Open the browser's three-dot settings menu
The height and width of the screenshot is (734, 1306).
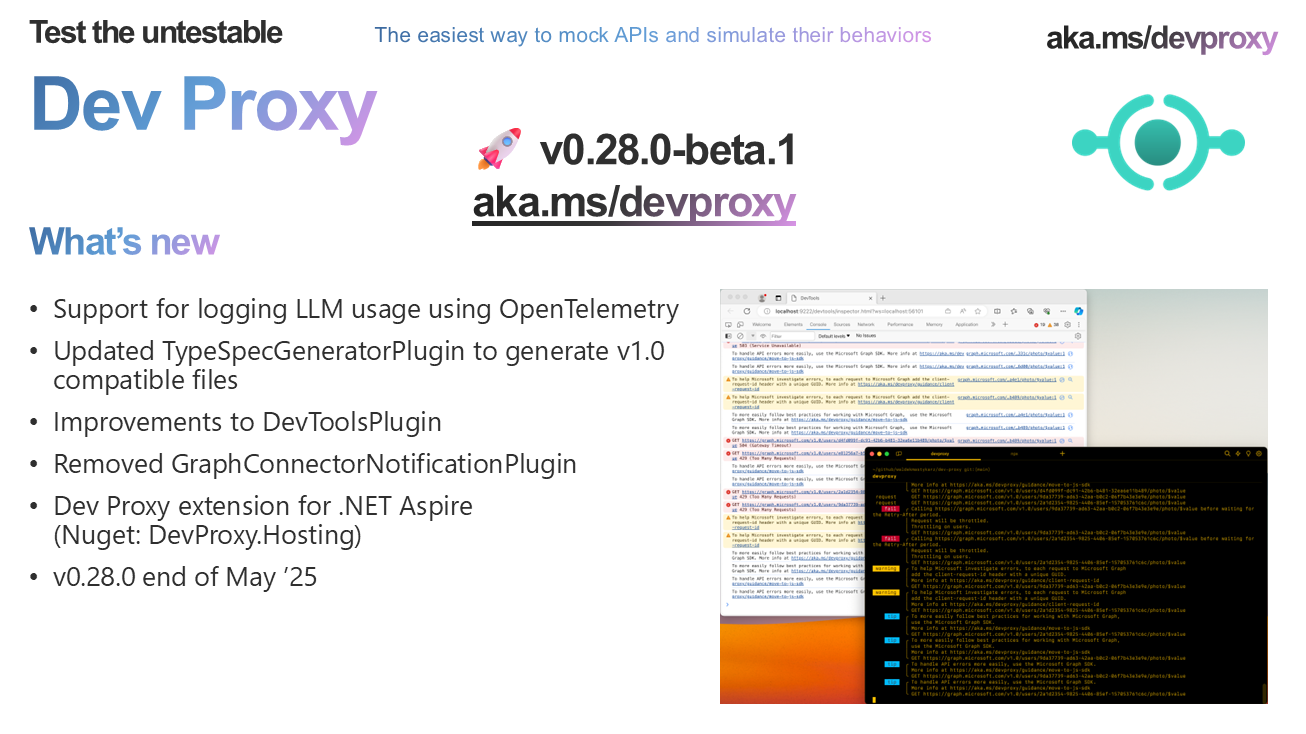pyautogui.click(x=1063, y=311)
